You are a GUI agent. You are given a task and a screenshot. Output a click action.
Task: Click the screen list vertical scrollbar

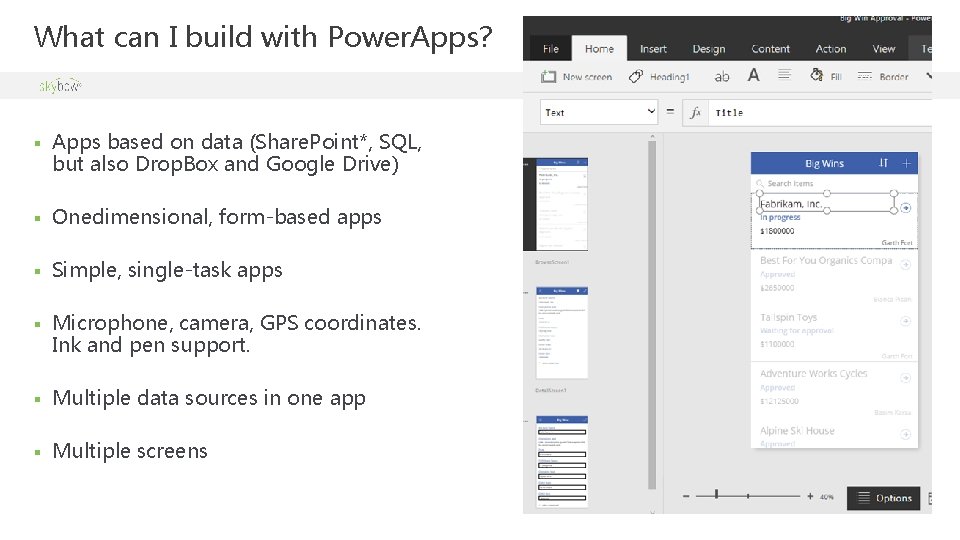click(652, 315)
